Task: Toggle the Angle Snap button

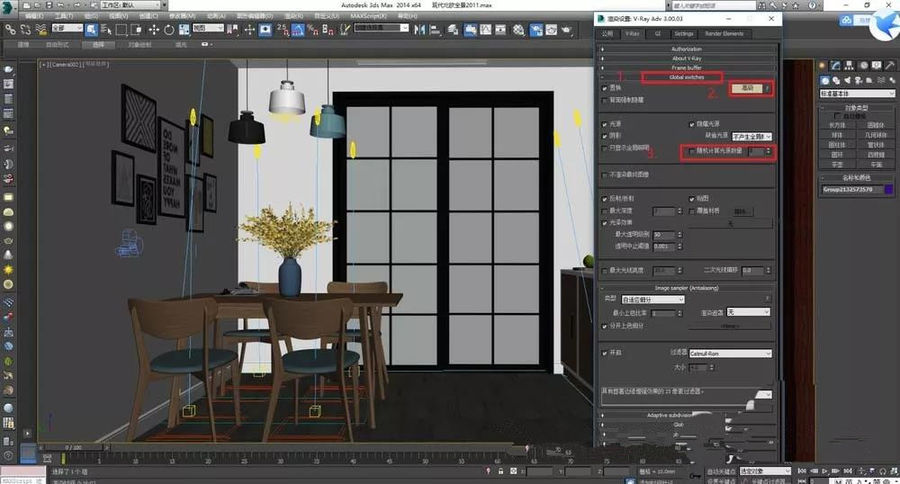Action: pyautogui.click(x=297, y=29)
